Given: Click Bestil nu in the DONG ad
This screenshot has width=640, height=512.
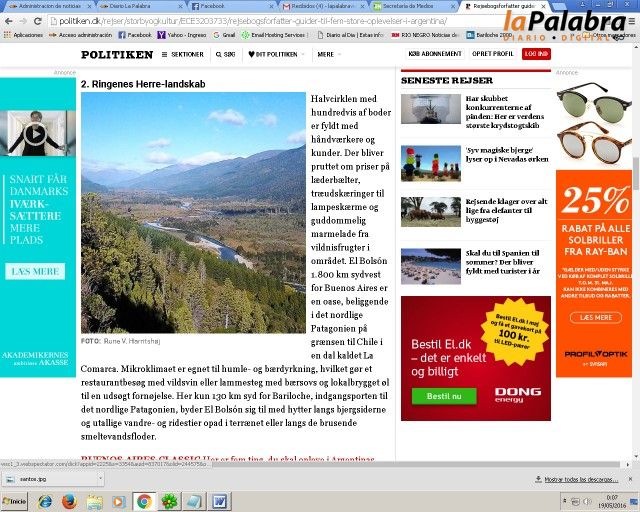Looking at the screenshot, I should (443, 396).
